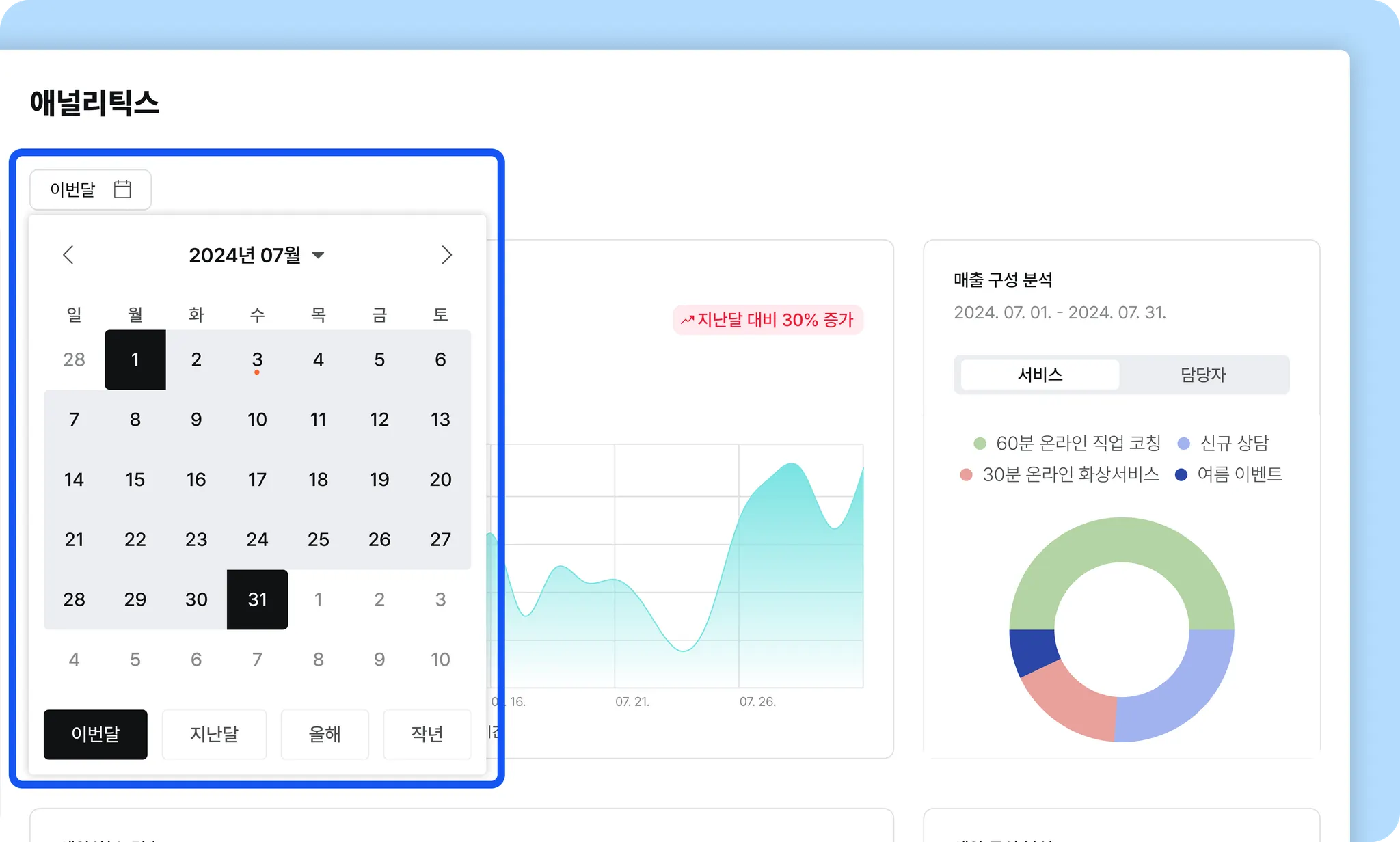
Task: Select the 이번달 preset button
Action: pos(95,734)
